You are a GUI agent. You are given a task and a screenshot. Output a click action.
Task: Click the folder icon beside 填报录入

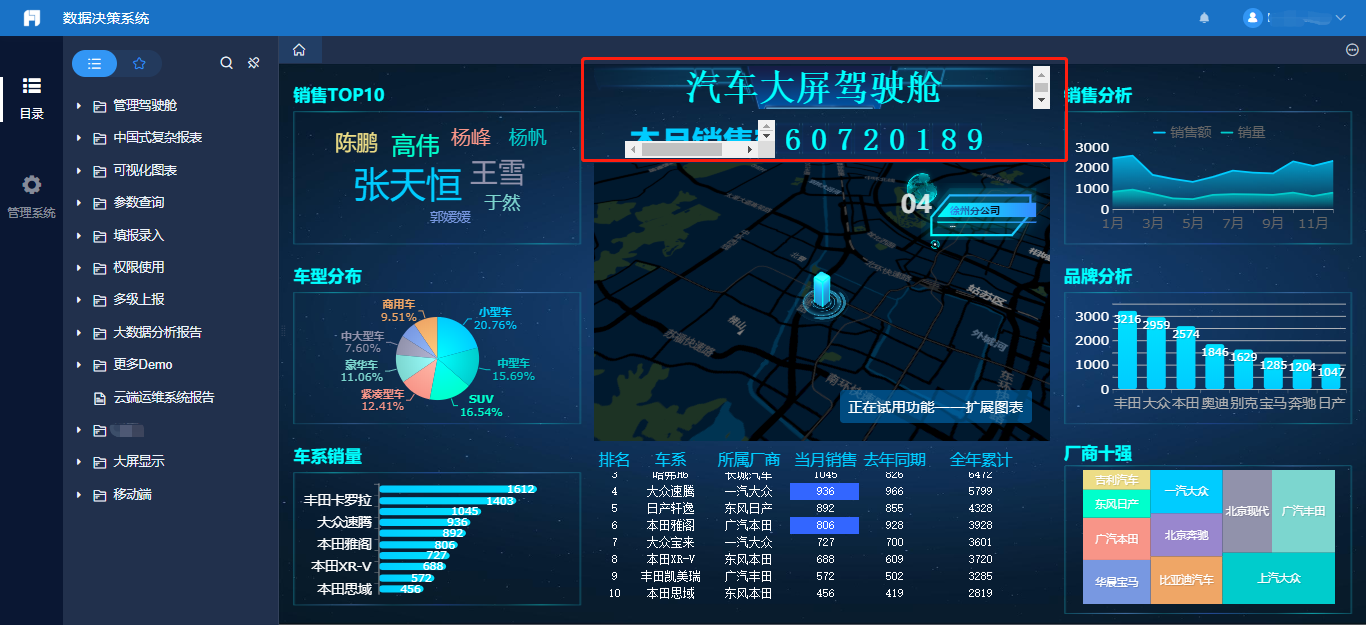click(x=100, y=235)
